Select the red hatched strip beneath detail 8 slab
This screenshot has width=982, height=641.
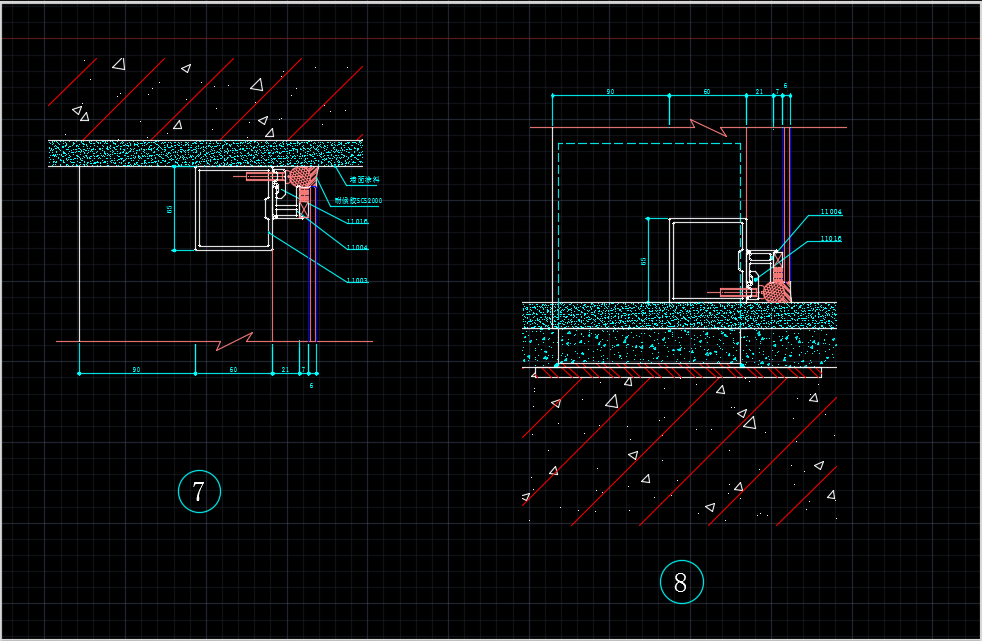(x=680, y=372)
